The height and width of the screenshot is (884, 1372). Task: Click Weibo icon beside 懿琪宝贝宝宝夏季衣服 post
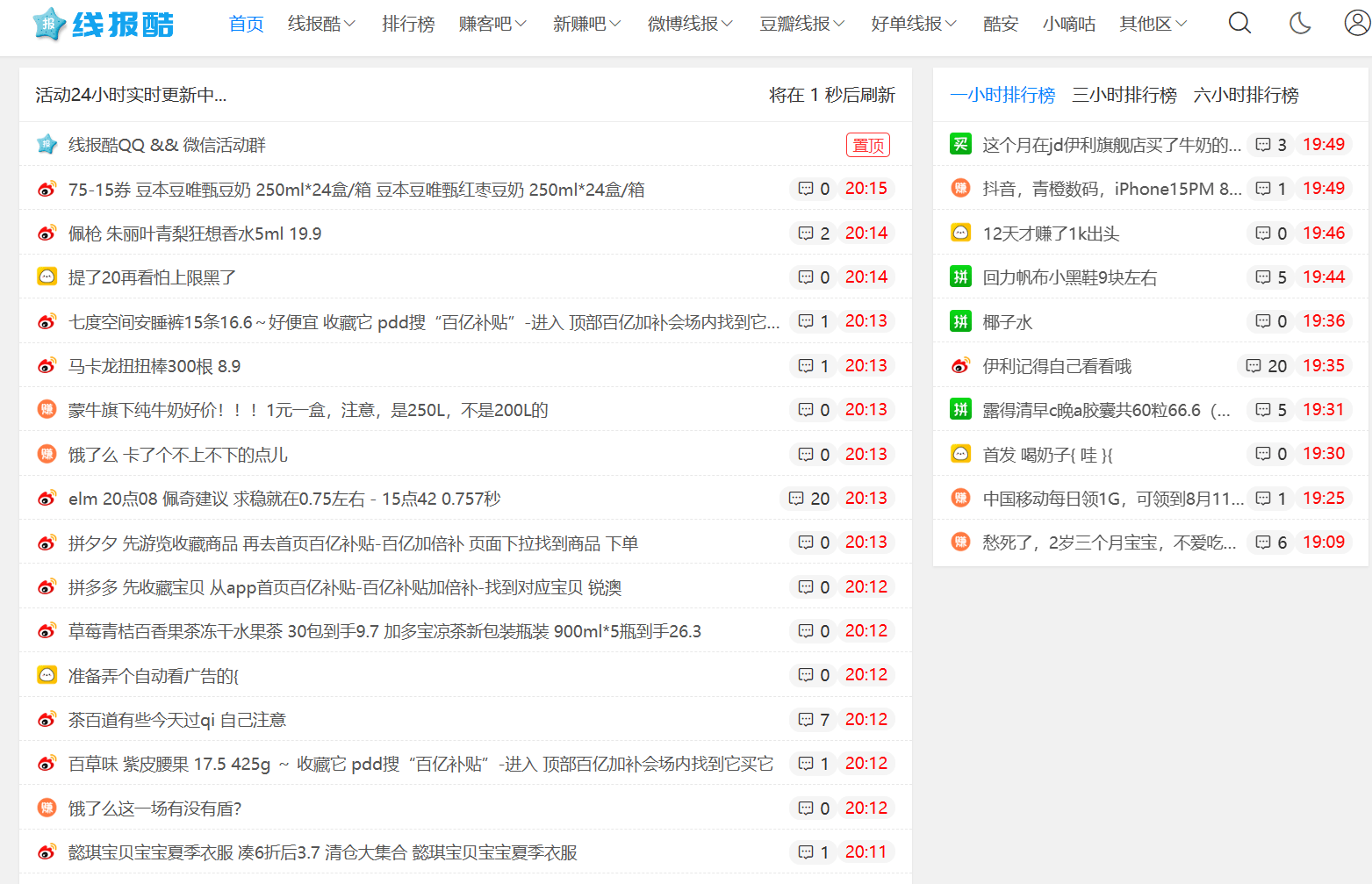47,852
